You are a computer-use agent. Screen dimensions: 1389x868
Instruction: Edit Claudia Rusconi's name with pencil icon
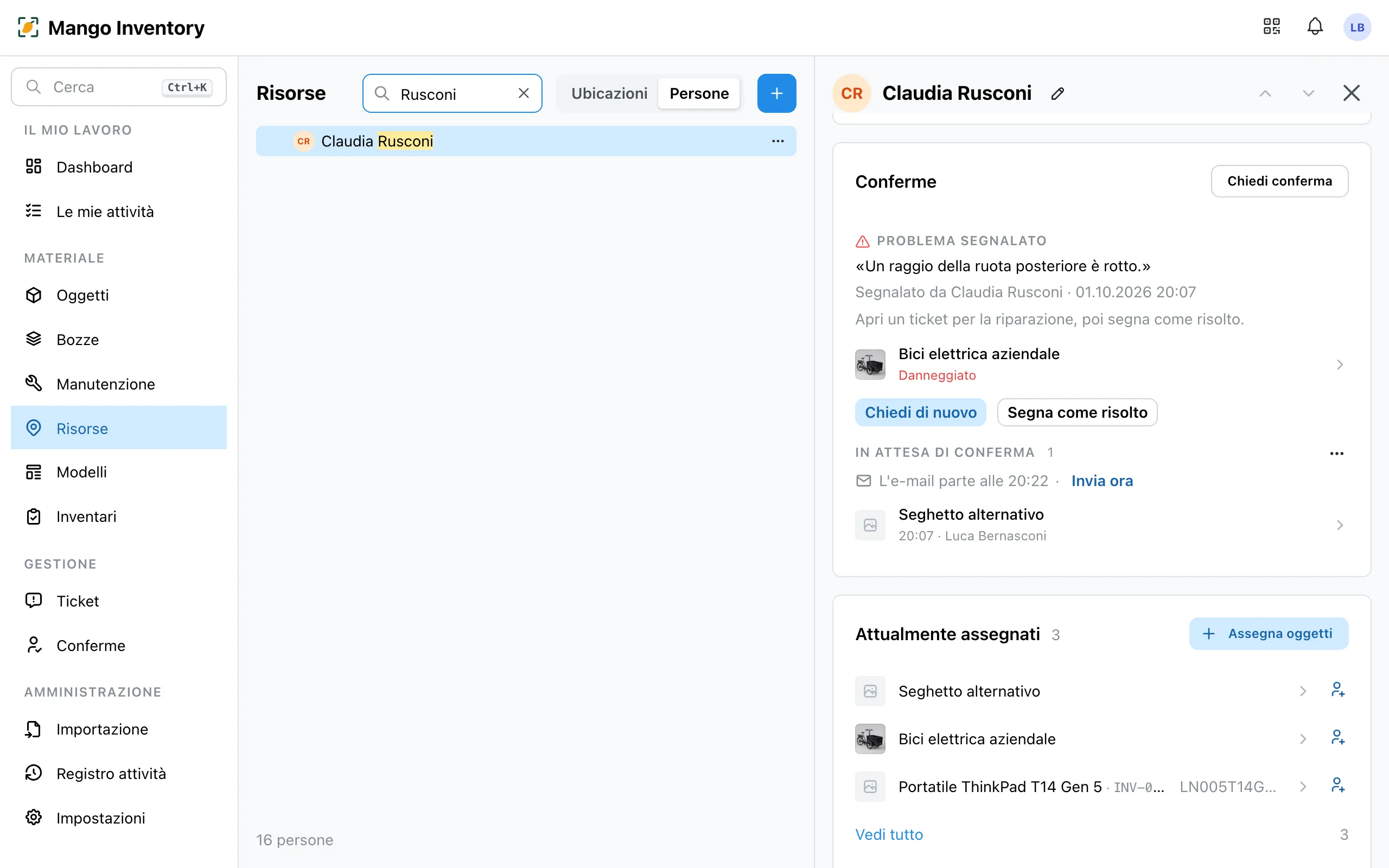pyautogui.click(x=1058, y=93)
